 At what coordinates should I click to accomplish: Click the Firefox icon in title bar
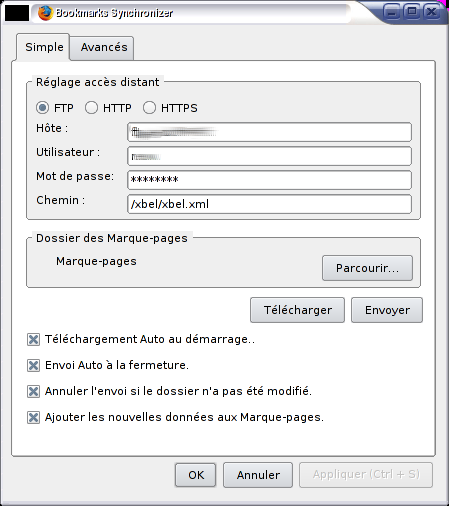[45, 13]
